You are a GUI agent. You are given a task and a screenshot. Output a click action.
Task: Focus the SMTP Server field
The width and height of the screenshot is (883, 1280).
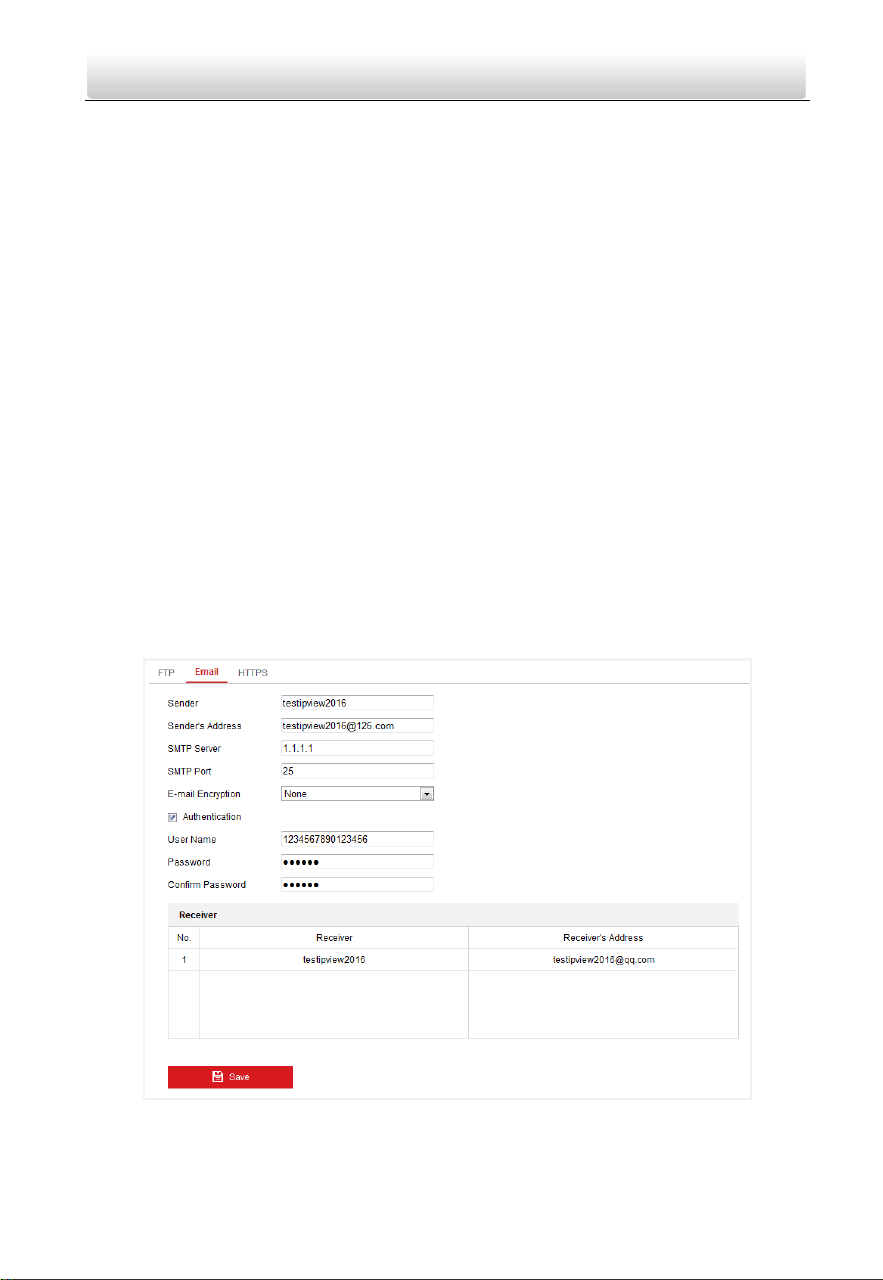point(357,748)
